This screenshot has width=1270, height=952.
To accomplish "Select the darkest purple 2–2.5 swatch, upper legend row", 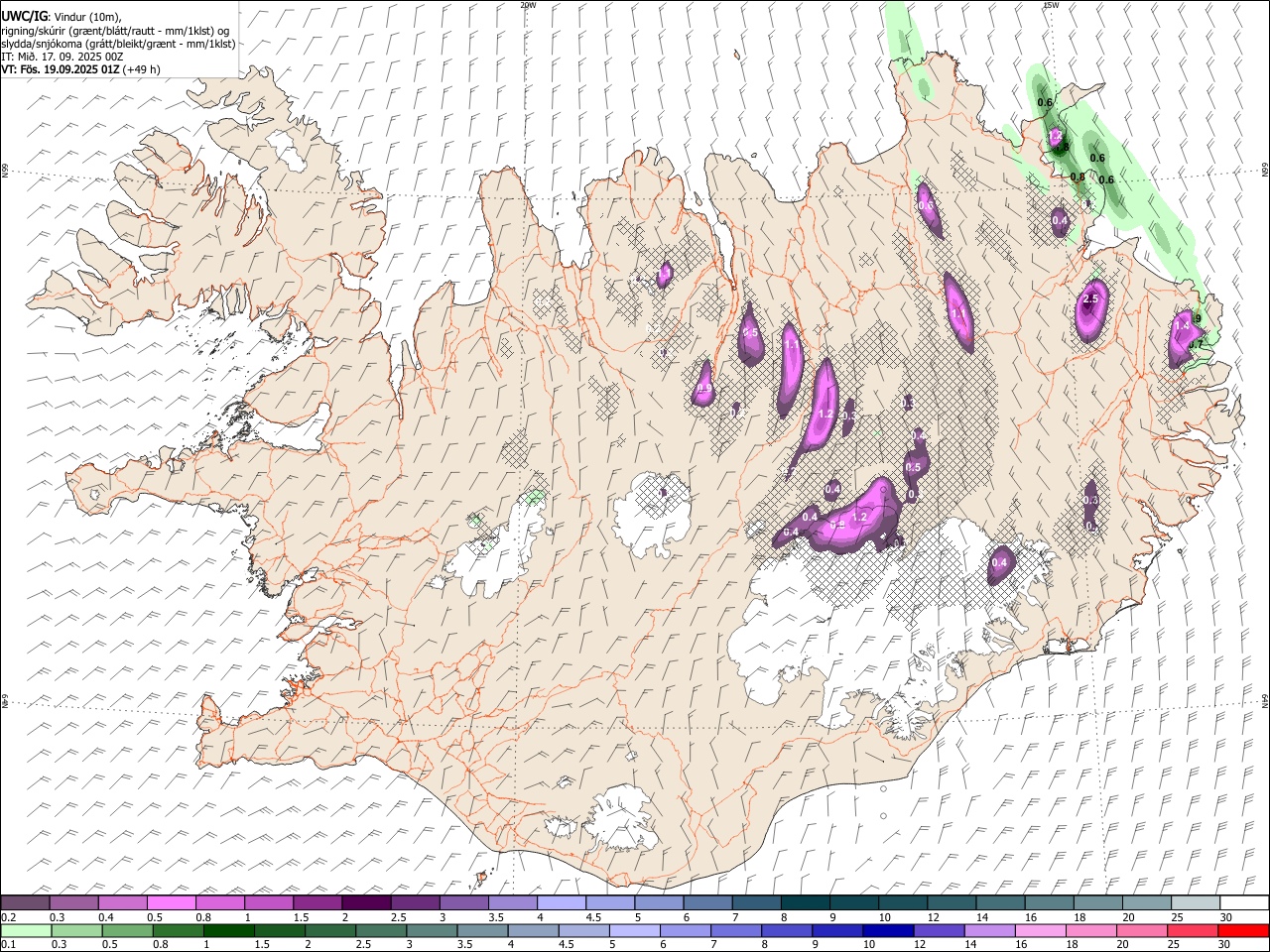I will tap(366, 902).
